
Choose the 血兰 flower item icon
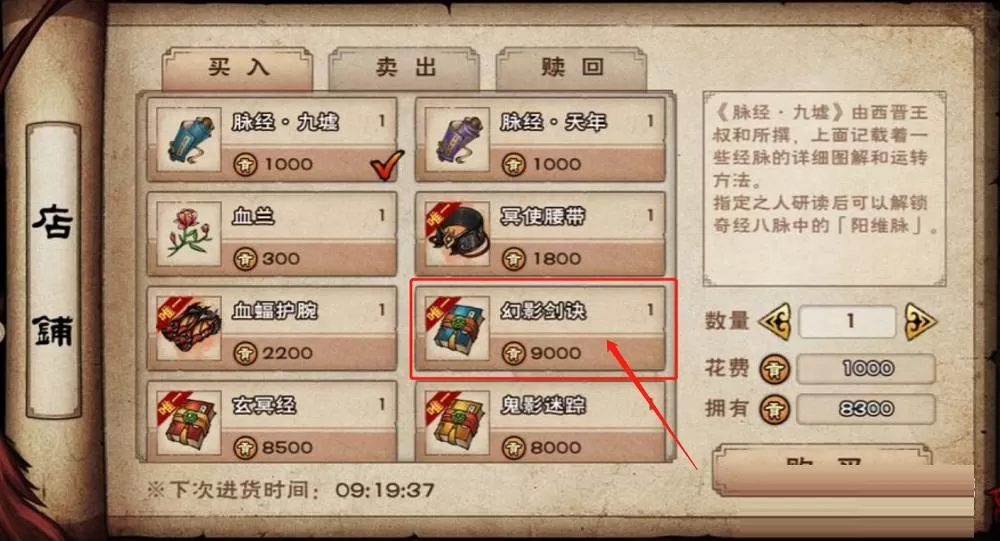189,233
